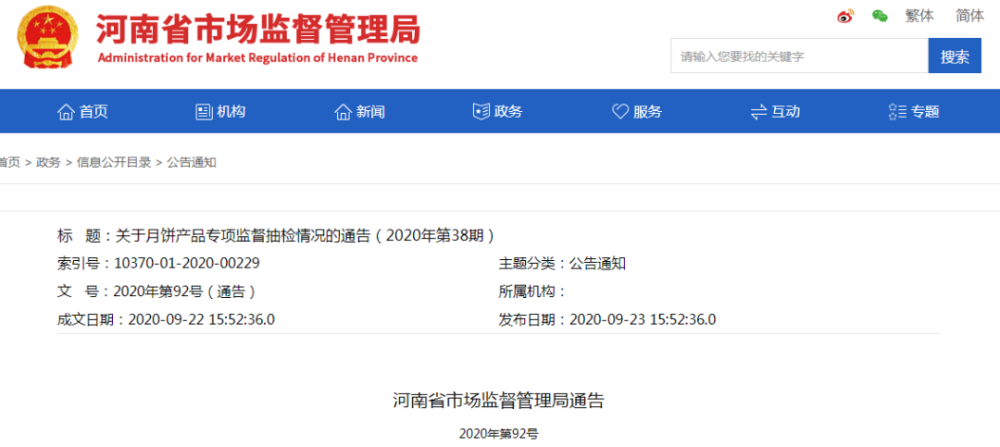Go to 公告通知 in breadcrumb
This screenshot has width=1000, height=447.
pos(191,163)
